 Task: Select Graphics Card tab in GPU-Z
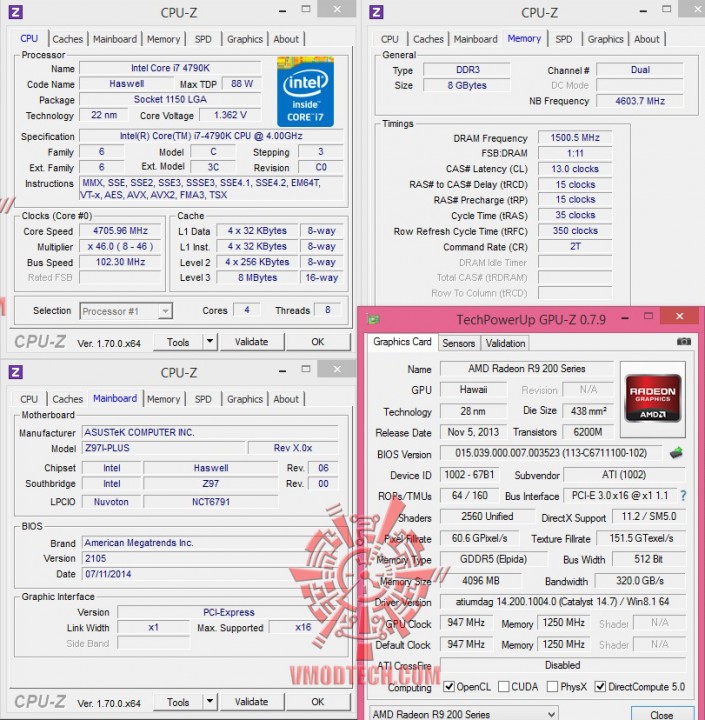tap(402, 342)
